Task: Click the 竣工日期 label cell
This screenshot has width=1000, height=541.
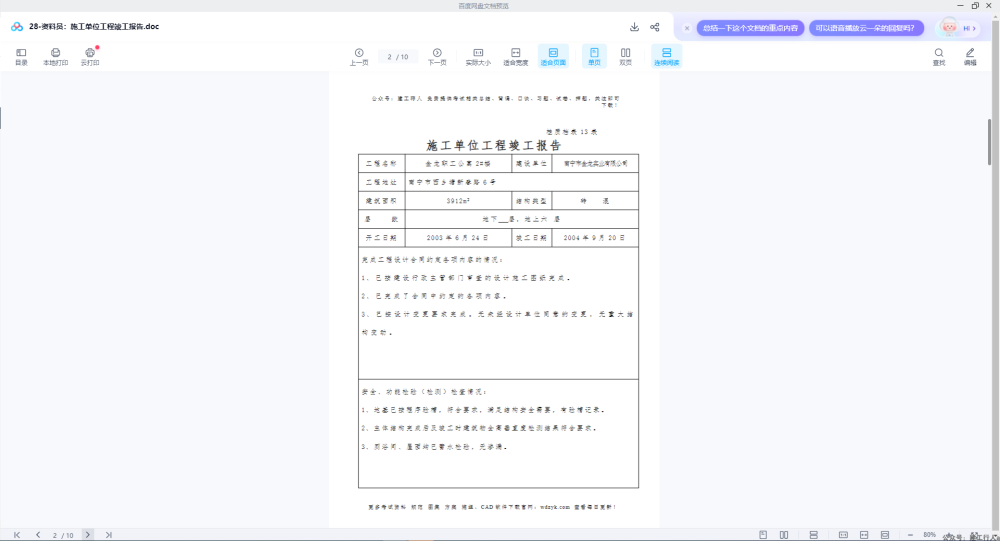Action: (x=531, y=237)
